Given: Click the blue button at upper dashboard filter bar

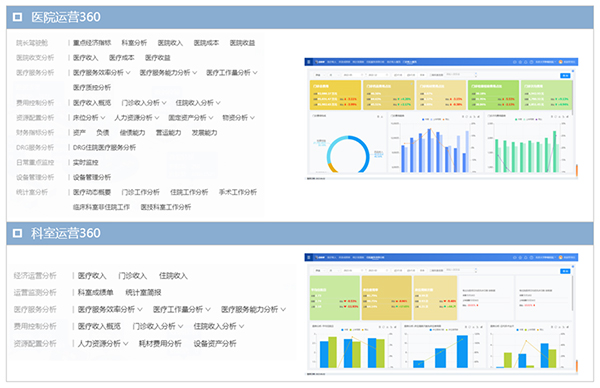Looking at the screenshot, I should click(565, 75).
